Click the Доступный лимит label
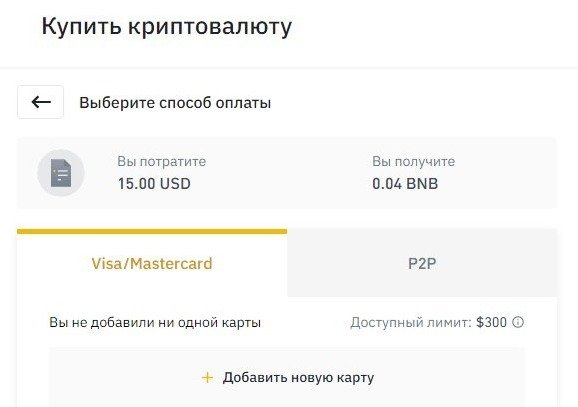This screenshot has width=578, height=407. click(x=411, y=323)
